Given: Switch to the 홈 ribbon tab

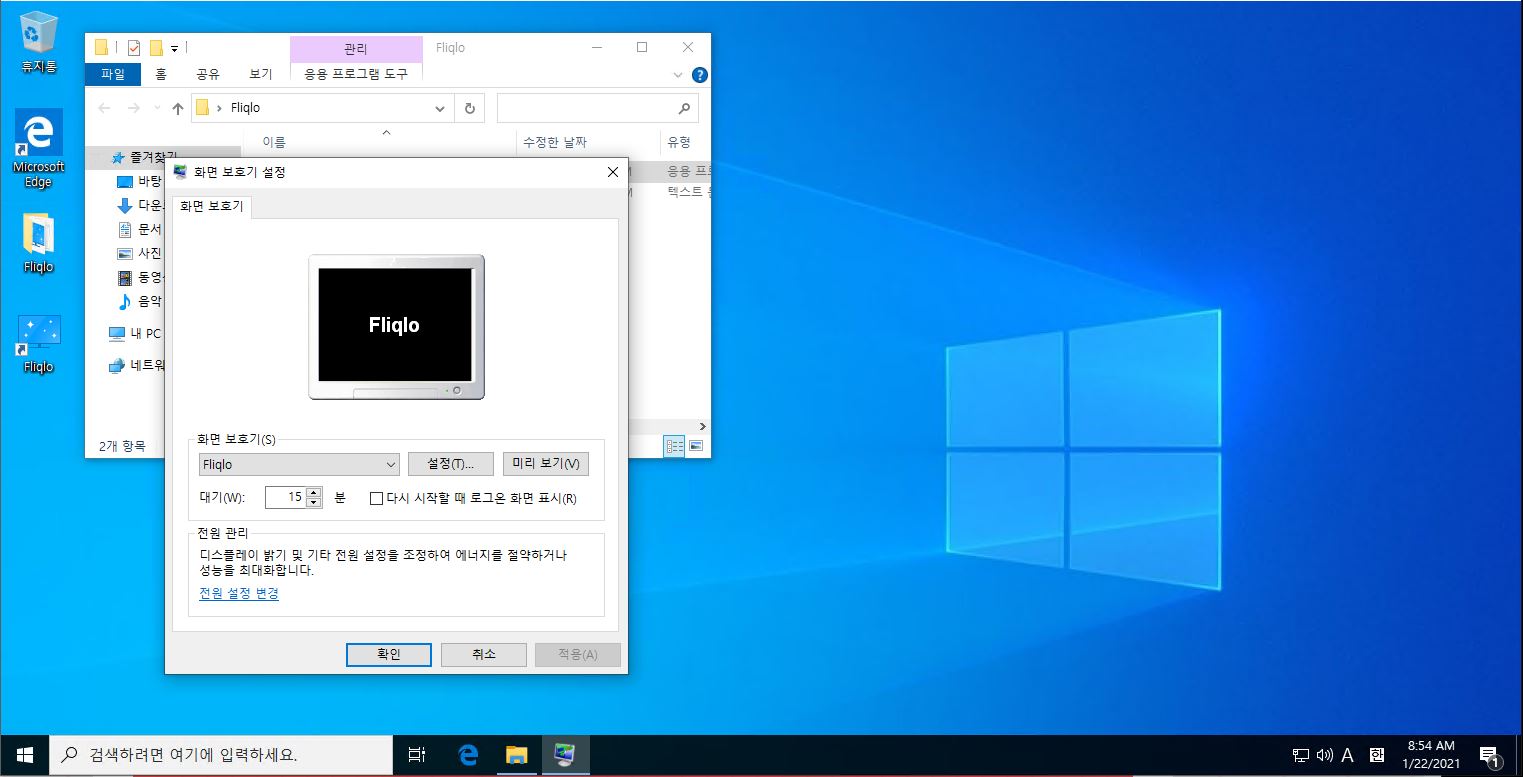Looking at the screenshot, I should (x=161, y=73).
